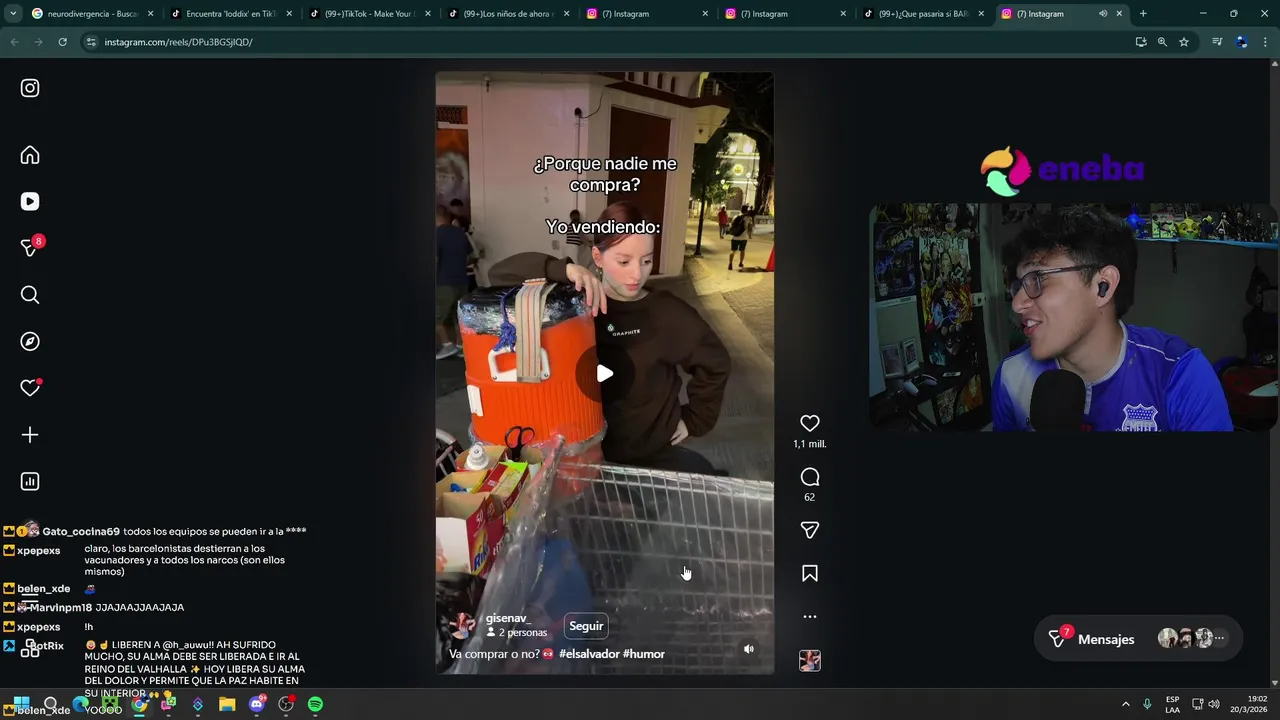This screenshot has width=1280, height=720.
Task: Open the #elsalvador hashtag
Action: 588,654
